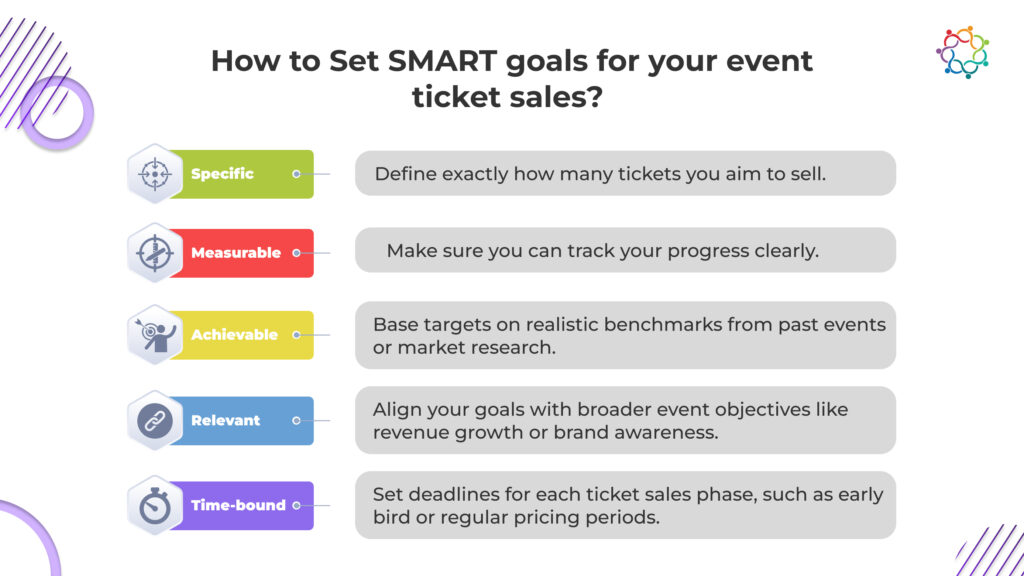Image resolution: width=1024 pixels, height=576 pixels.
Task: Click the connector dot on the Specific tag
Action: [x=296, y=174]
